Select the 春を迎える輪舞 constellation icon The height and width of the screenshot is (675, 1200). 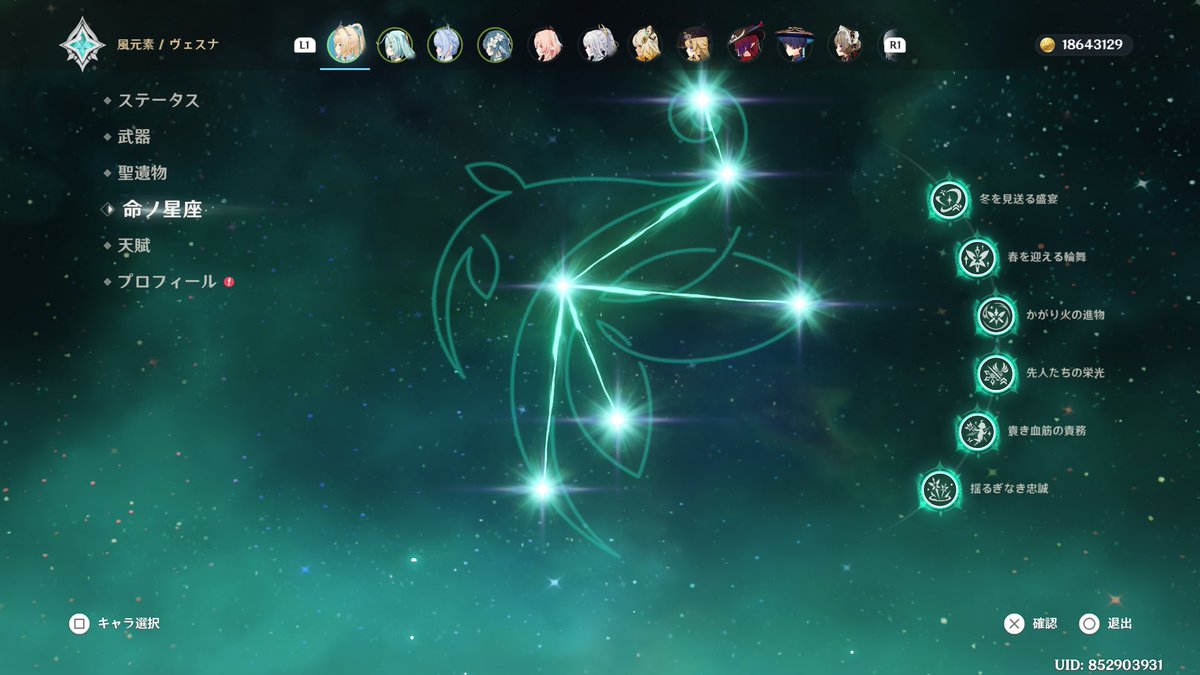click(976, 258)
